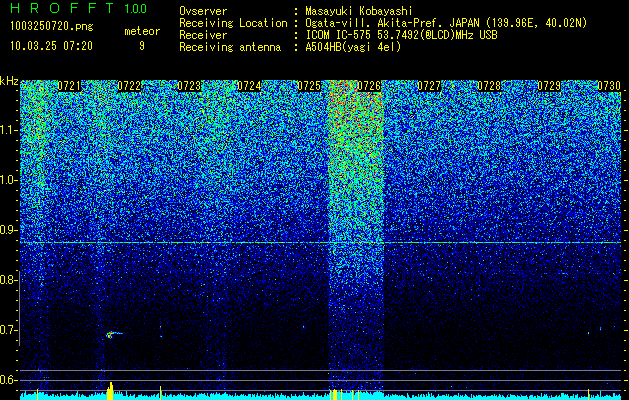Click the 0721 time marker

69,86
